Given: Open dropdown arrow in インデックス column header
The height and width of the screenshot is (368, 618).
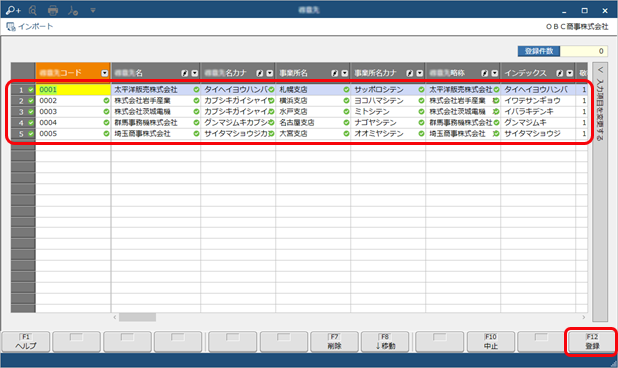Looking at the screenshot, I should [570, 73].
